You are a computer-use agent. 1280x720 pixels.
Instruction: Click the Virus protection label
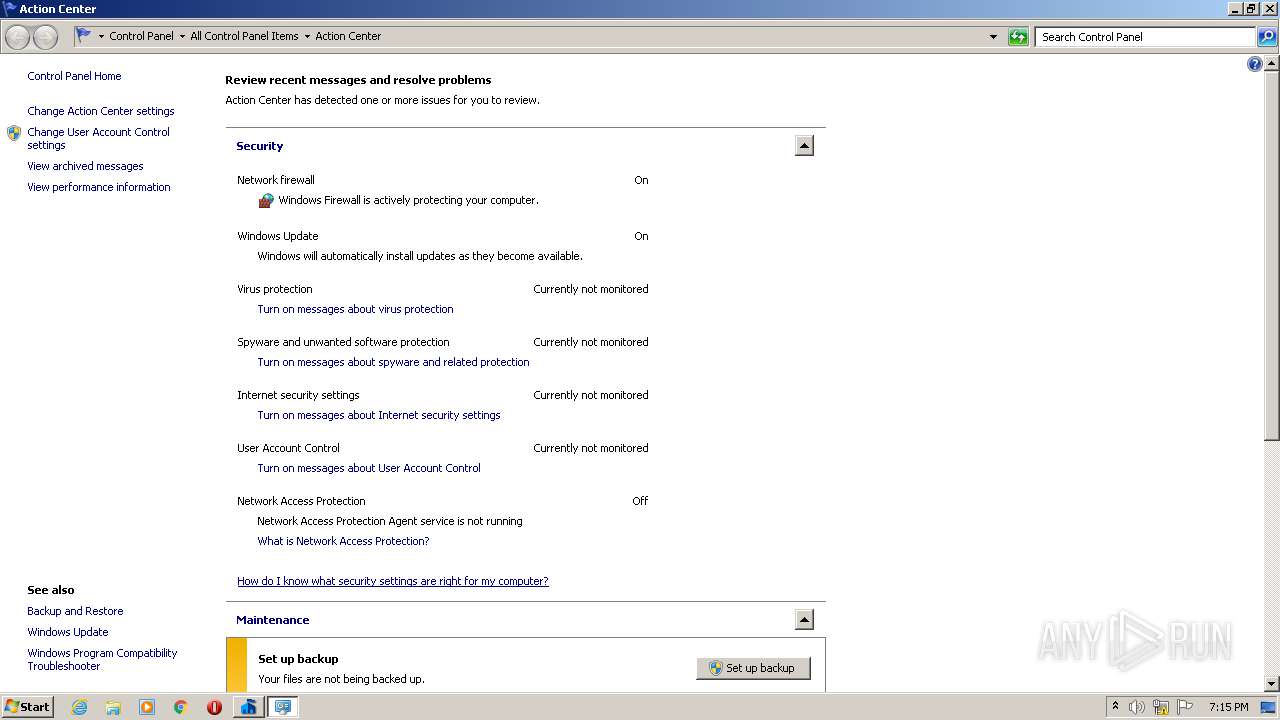tap(275, 289)
